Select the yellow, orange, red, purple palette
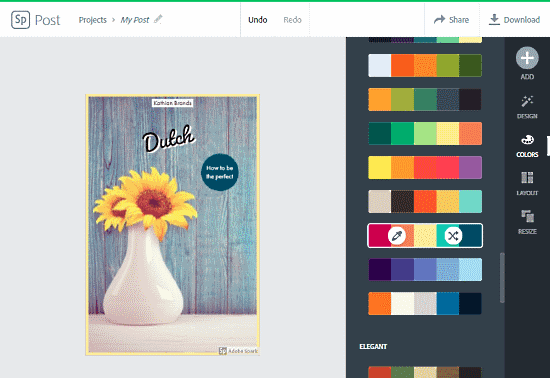The height and width of the screenshot is (378, 550). coord(425,168)
